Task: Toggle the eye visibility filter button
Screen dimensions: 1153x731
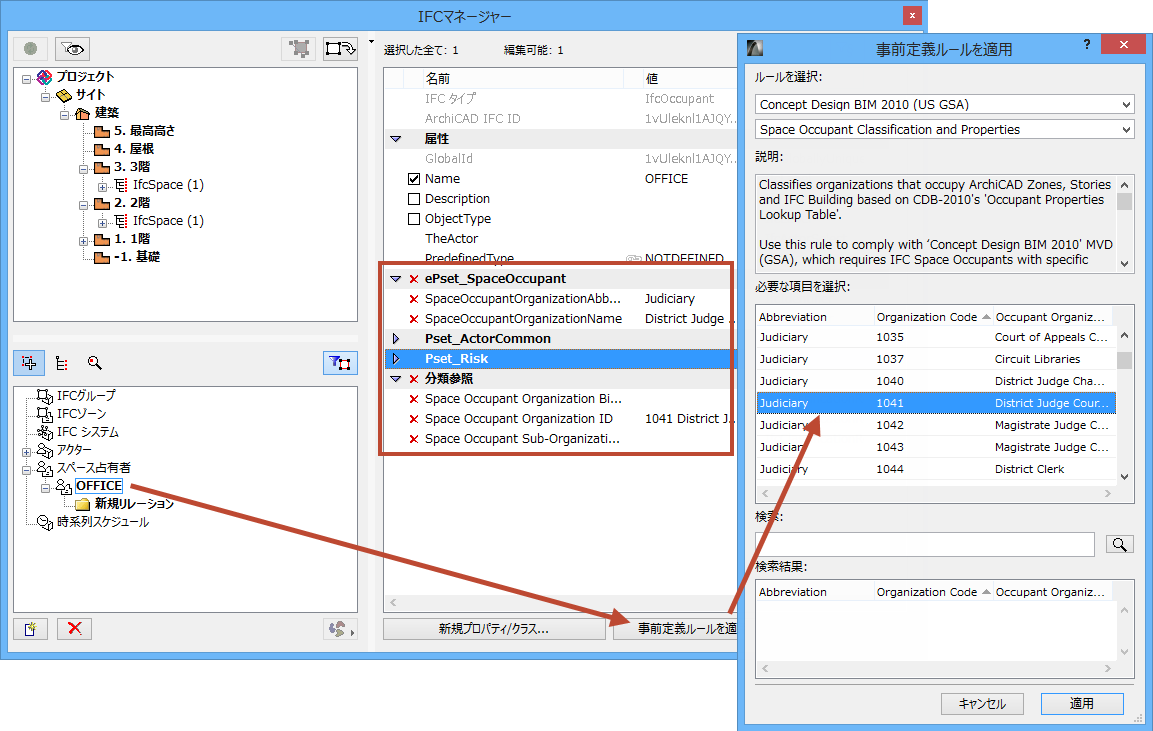Action: [x=72, y=49]
